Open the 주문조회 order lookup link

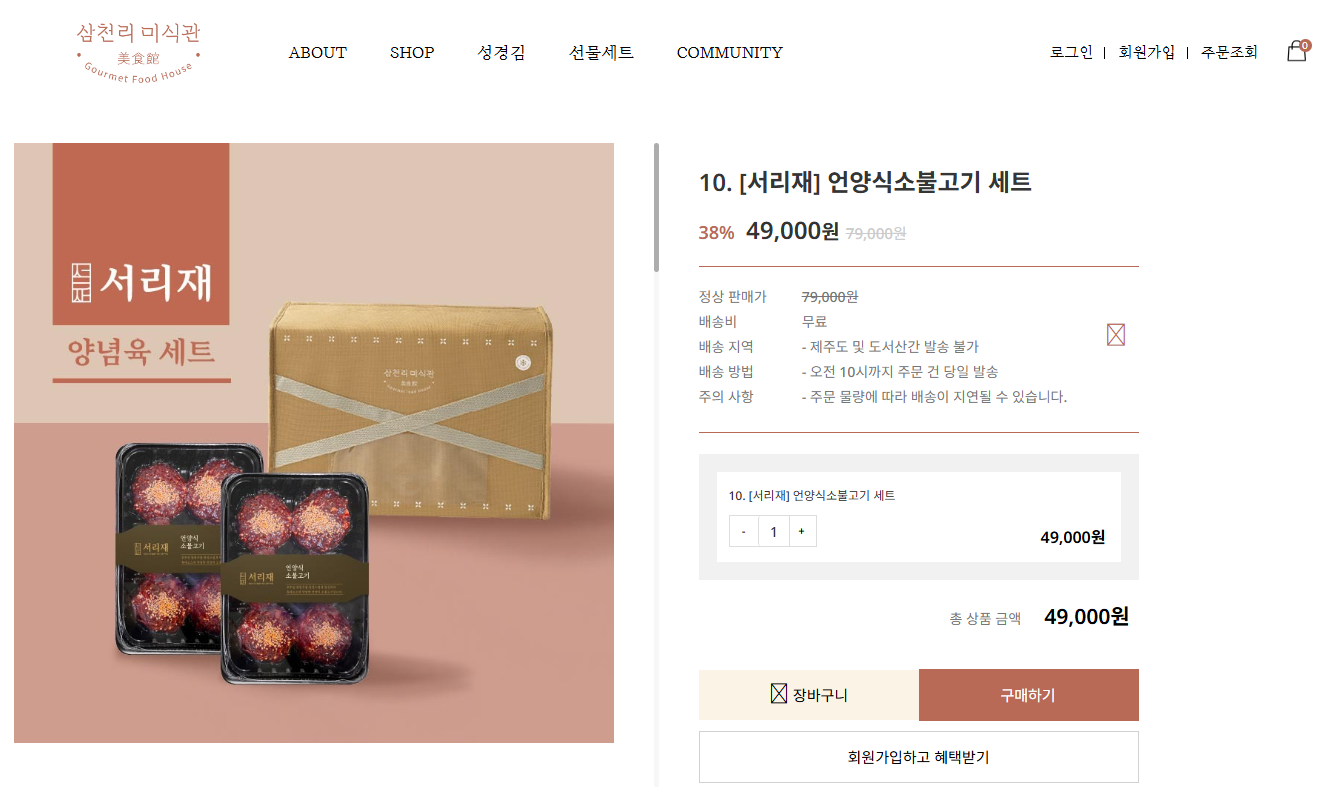[x=1229, y=53]
